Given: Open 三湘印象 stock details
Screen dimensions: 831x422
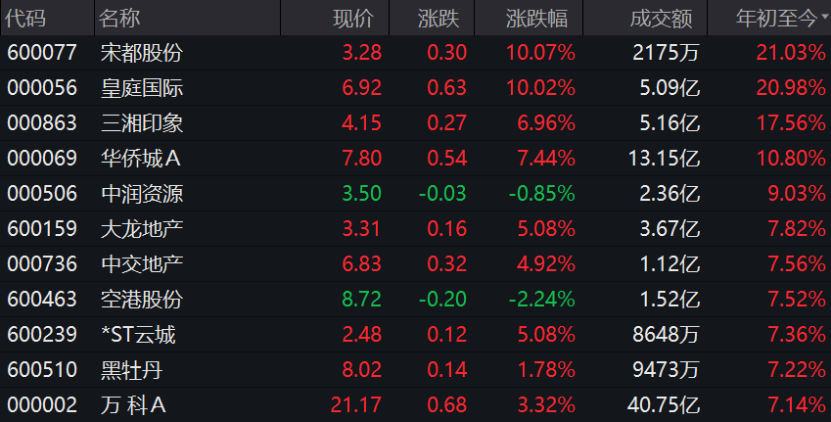Looking at the screenshot, I should click(x=142, y=123).
